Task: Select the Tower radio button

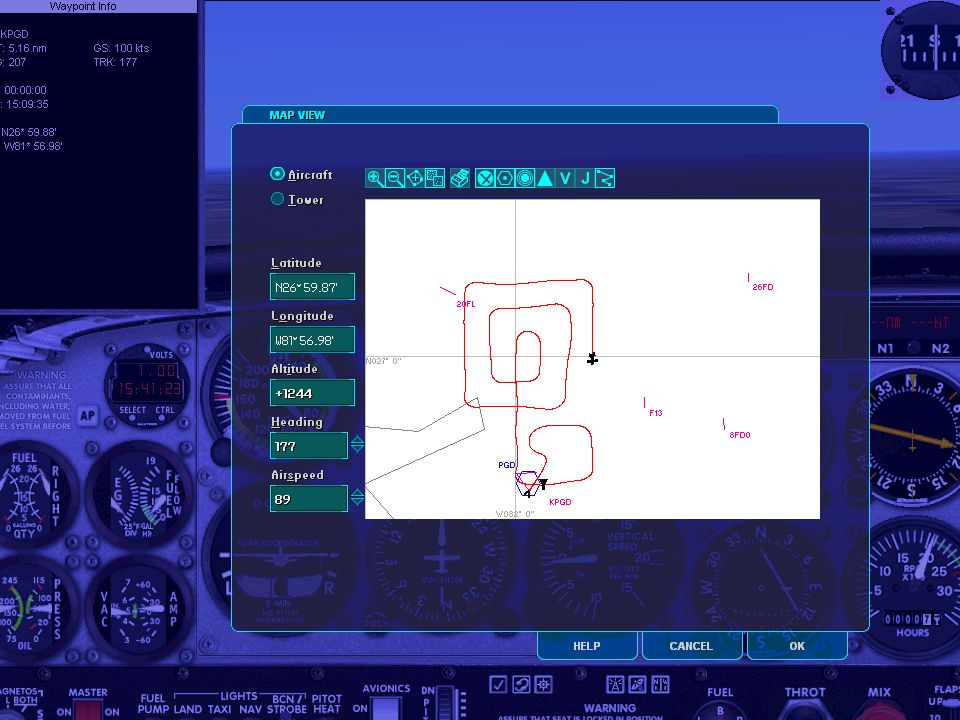Action: [x=277, y=199]
